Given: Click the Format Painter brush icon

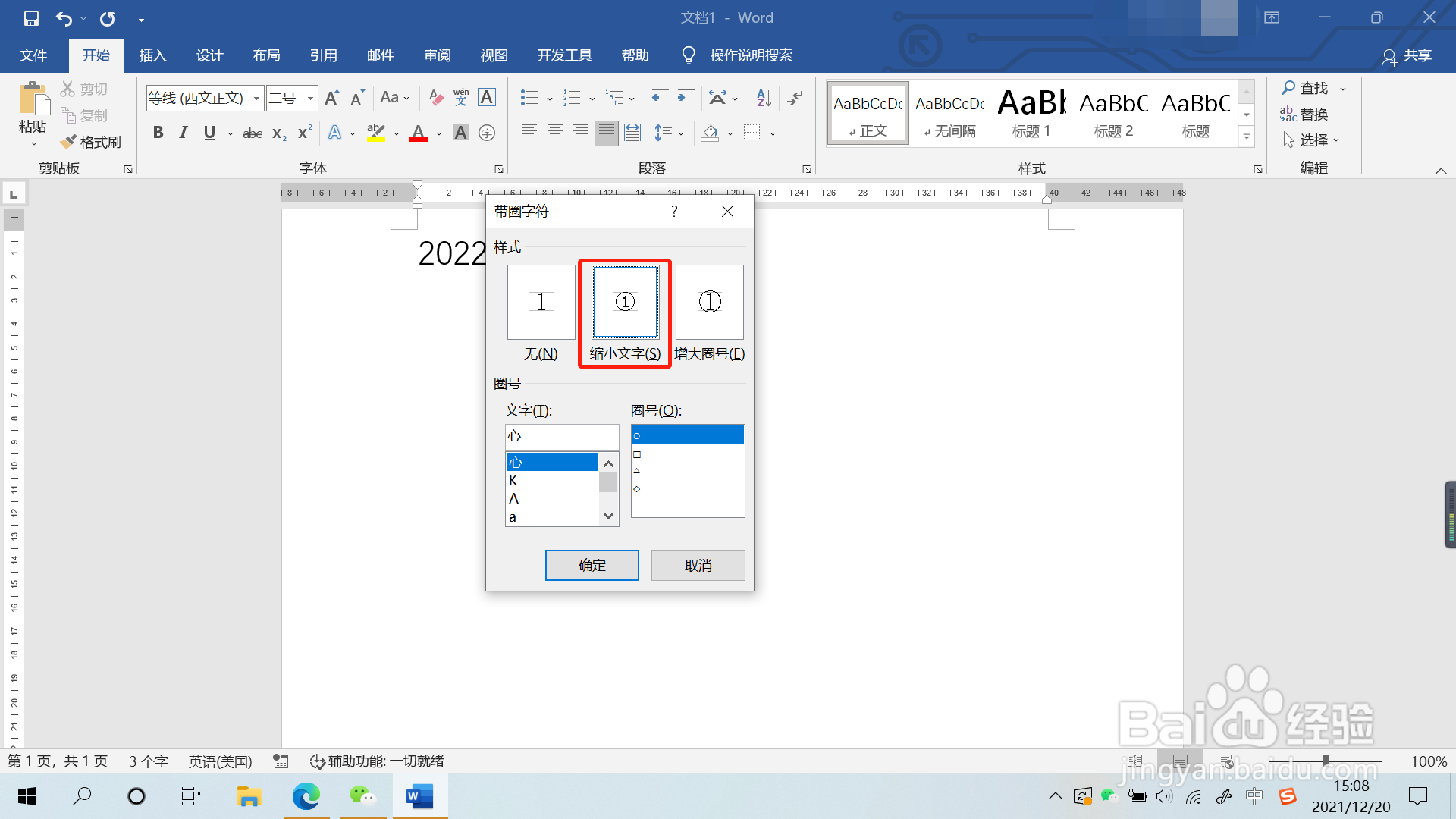Looking at the screenshot, I should [x=69, y=142].
